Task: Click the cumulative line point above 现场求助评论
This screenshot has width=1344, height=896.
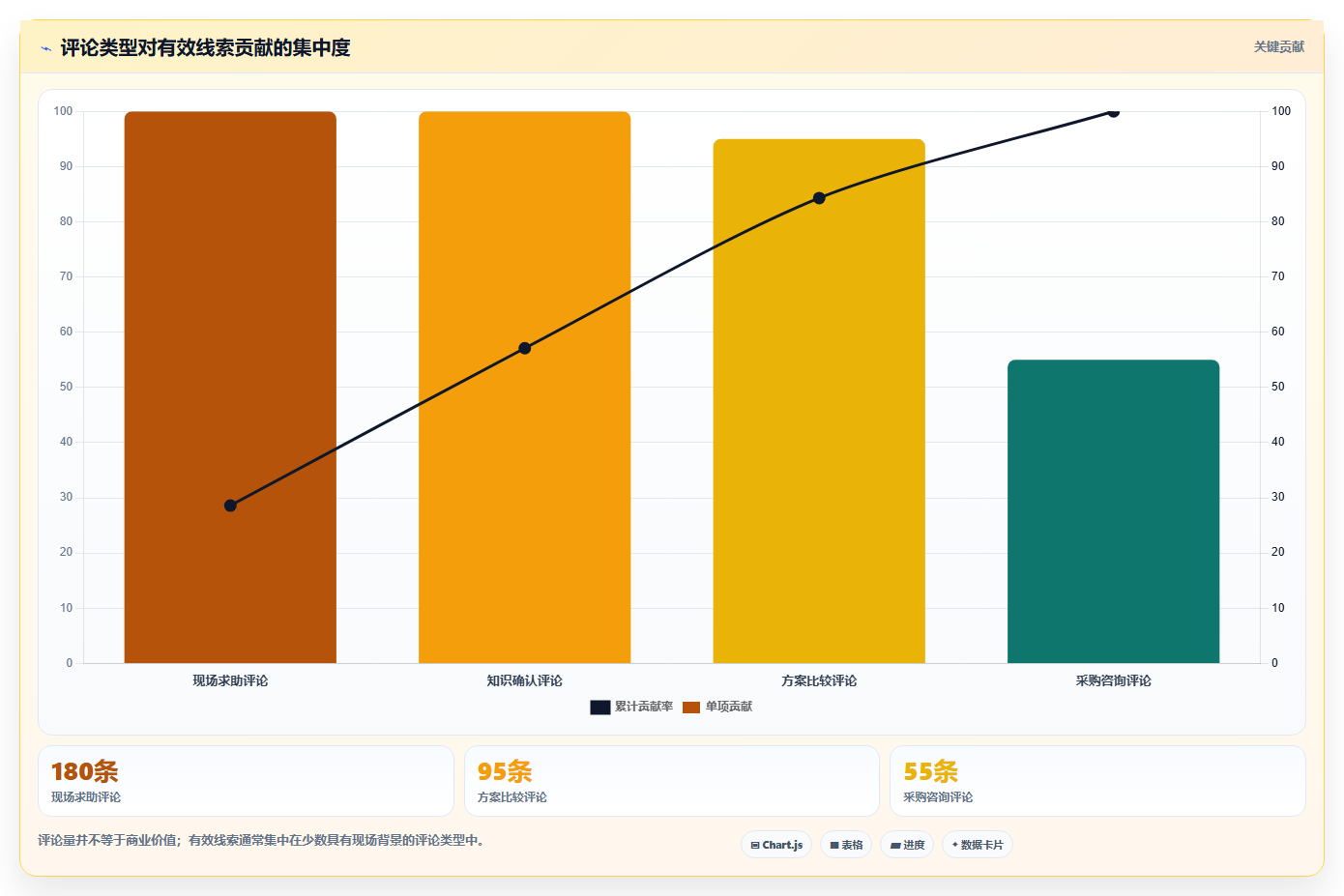Action: click(x=230, y=506)
